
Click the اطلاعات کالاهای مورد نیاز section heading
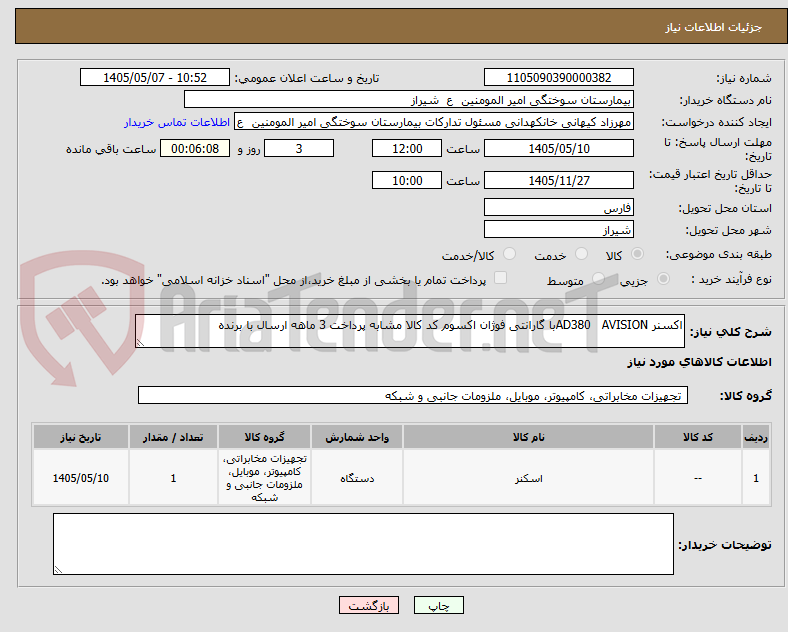pyautogui.click(x=699, y=362)
